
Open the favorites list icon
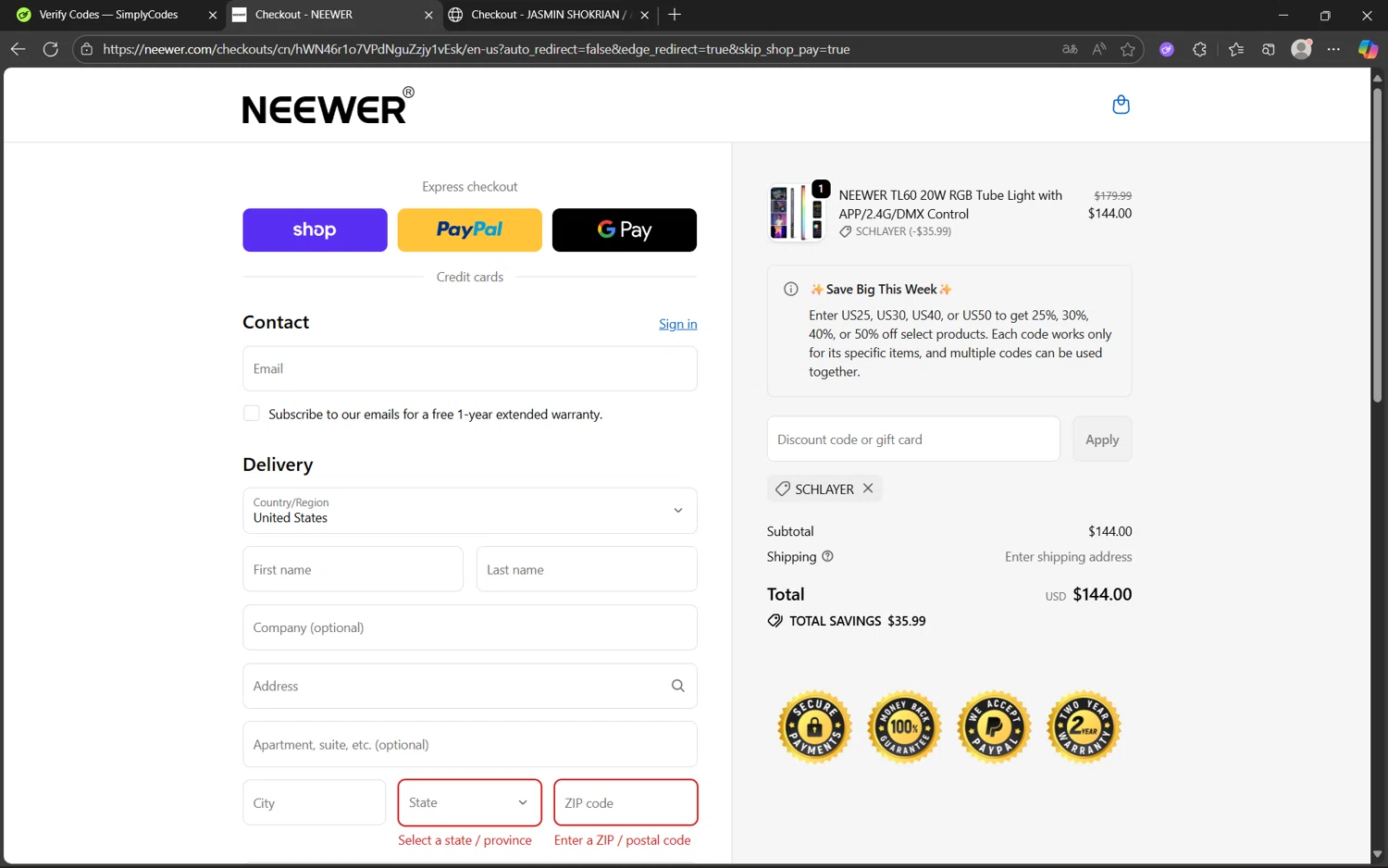pos(1236,49)
